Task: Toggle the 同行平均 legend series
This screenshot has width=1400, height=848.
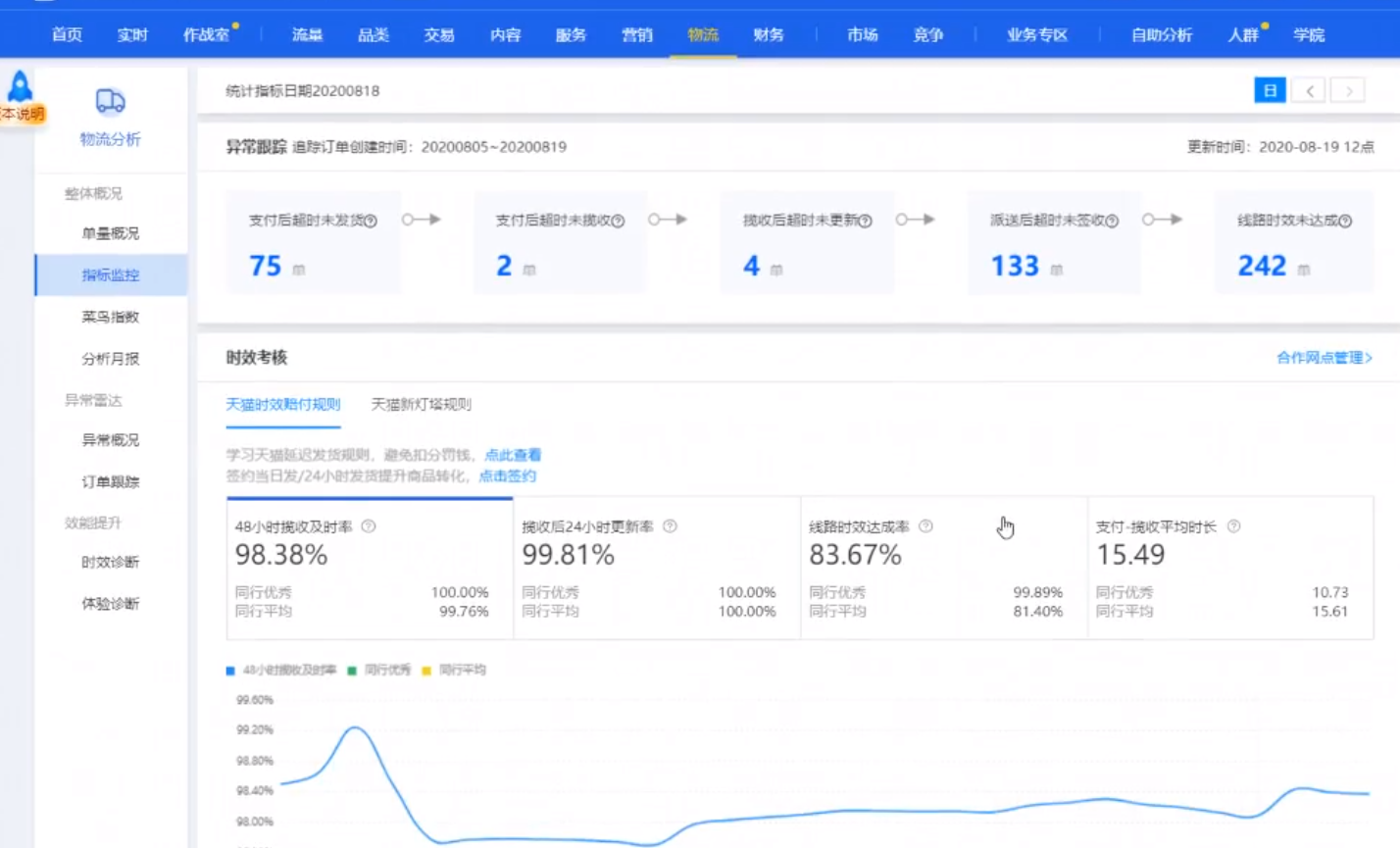Action: click(x=454, y=671)
